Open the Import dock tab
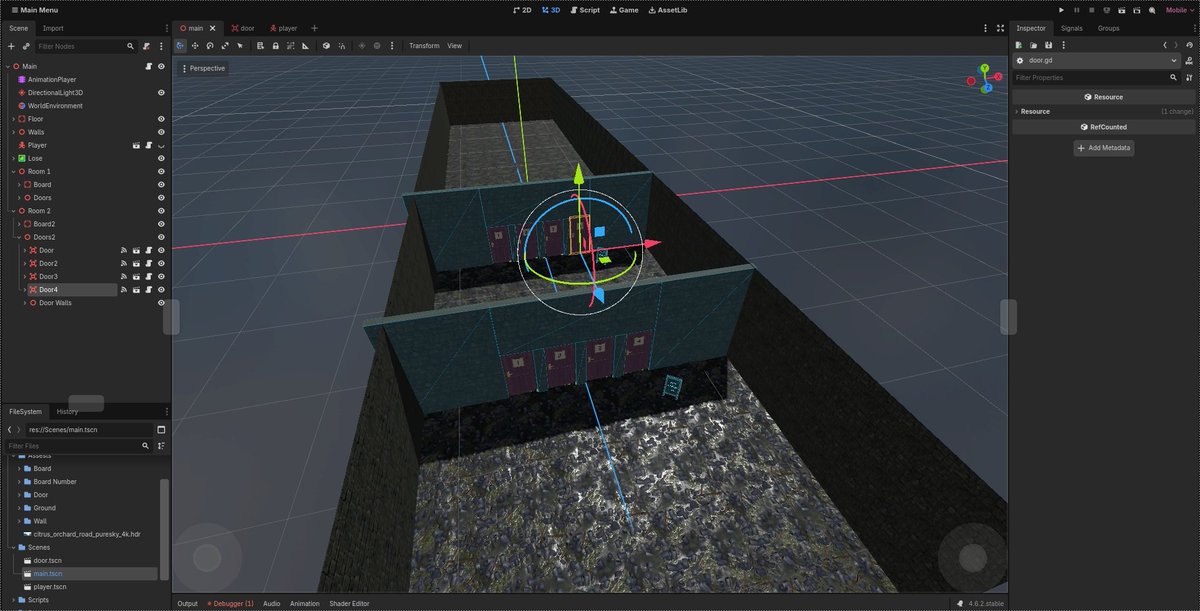 (53, 28)
